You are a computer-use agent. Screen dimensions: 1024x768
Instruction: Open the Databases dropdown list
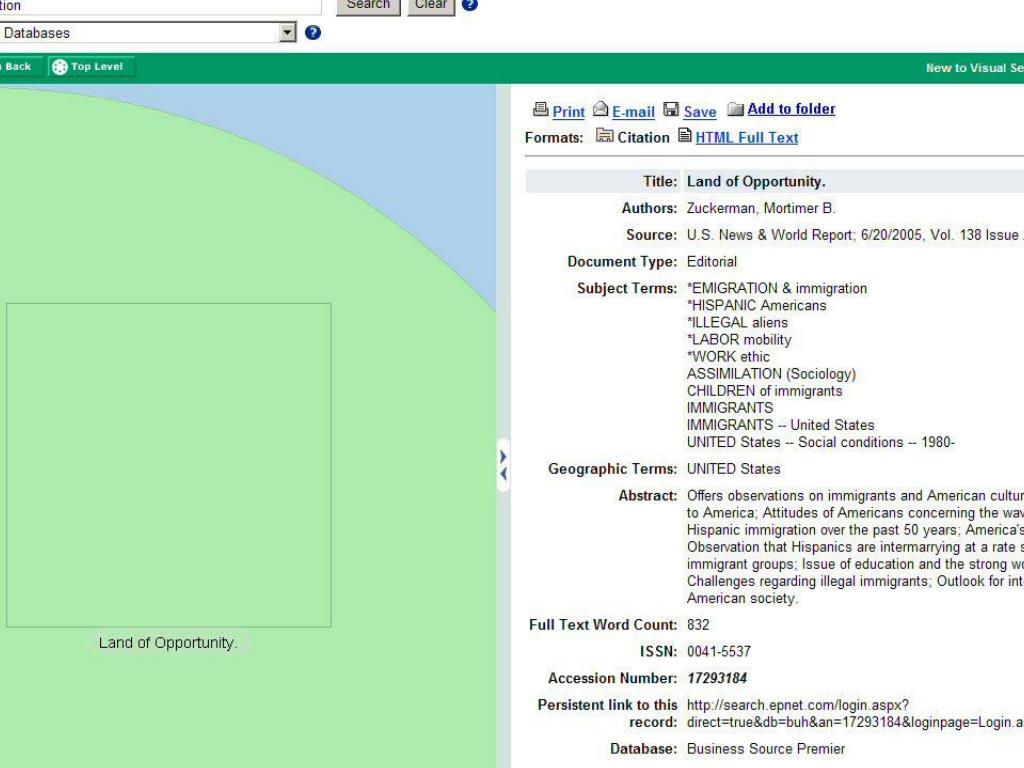[x=289, y=33]
